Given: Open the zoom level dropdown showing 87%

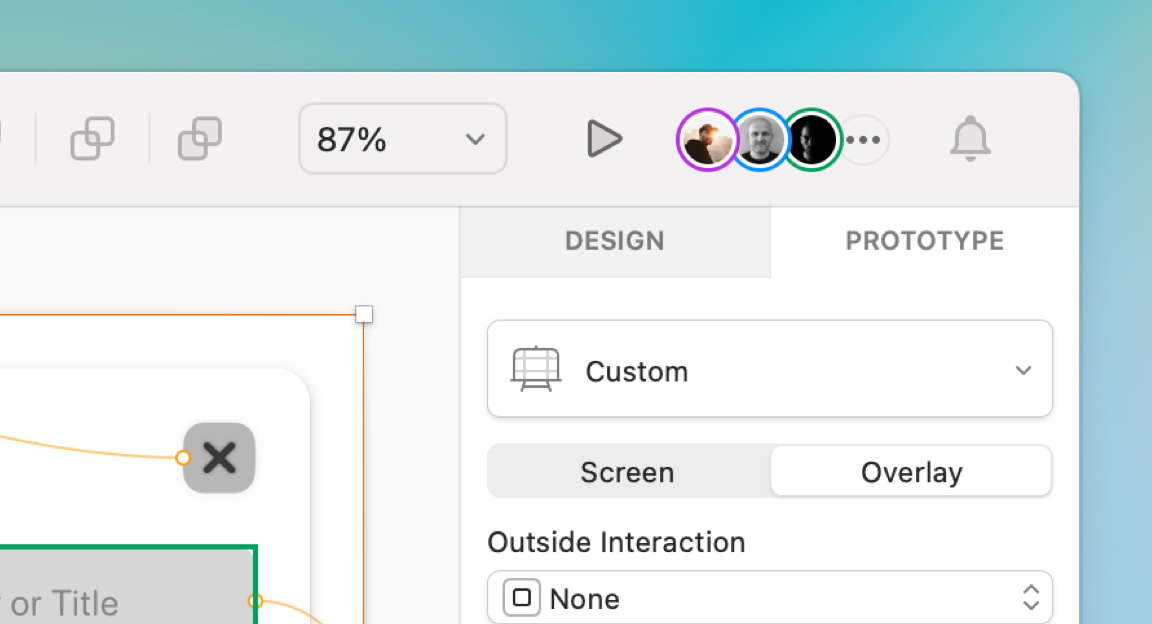Looking at the screenshot, I should pyautogui.click(x=402, y=139).
